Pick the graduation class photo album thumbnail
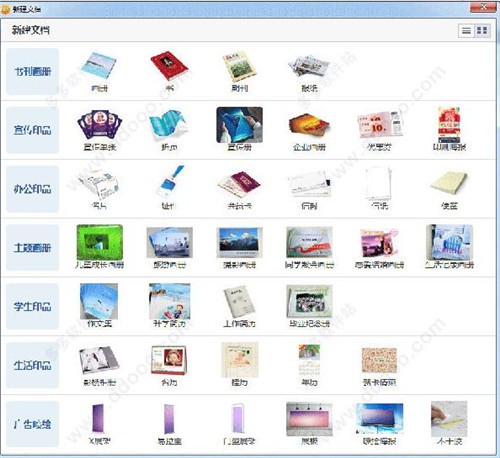 click(x=309, y=301)
